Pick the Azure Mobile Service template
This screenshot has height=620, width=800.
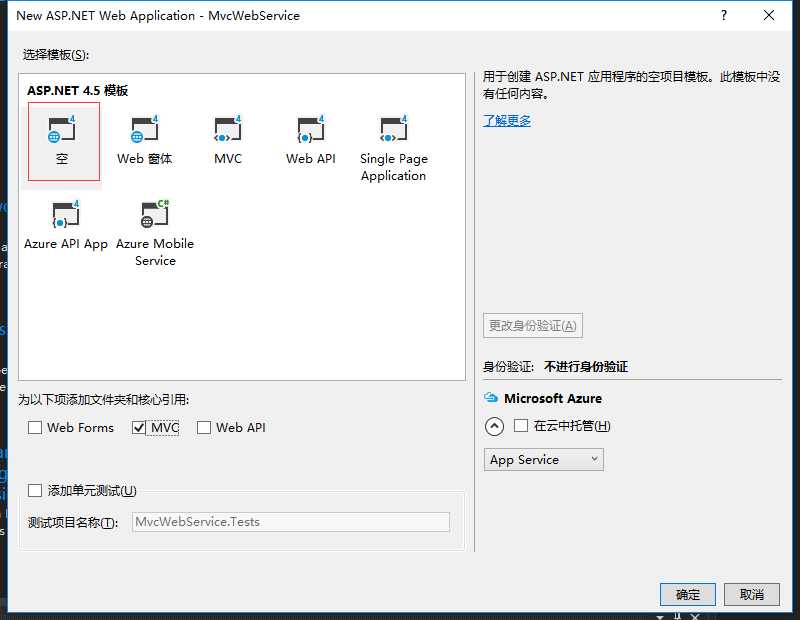(155, 234)
